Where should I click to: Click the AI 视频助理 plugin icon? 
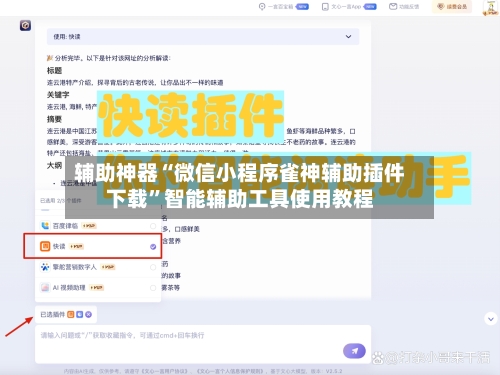coord(45,287)
